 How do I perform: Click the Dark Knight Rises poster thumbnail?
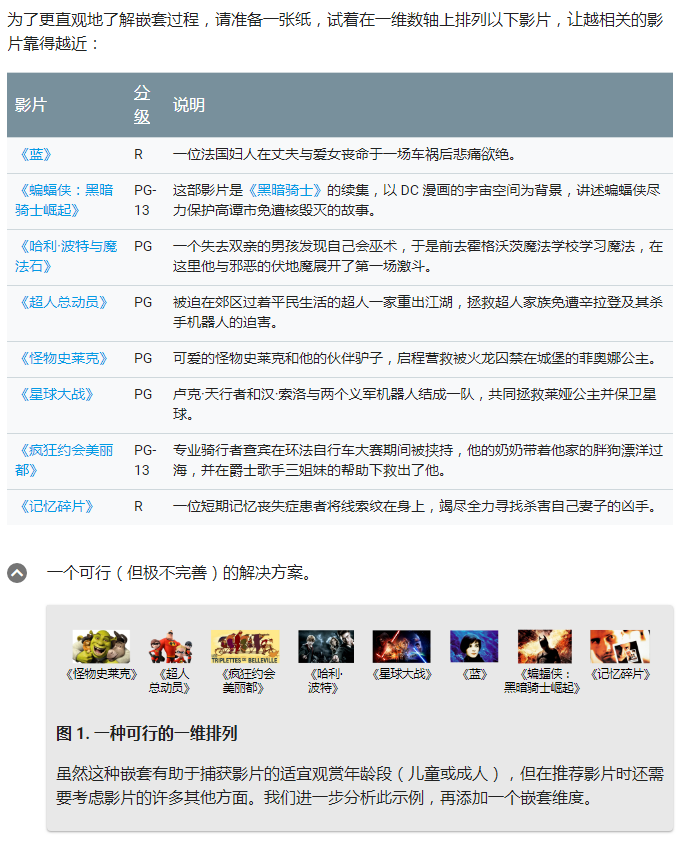pos(544,646)
